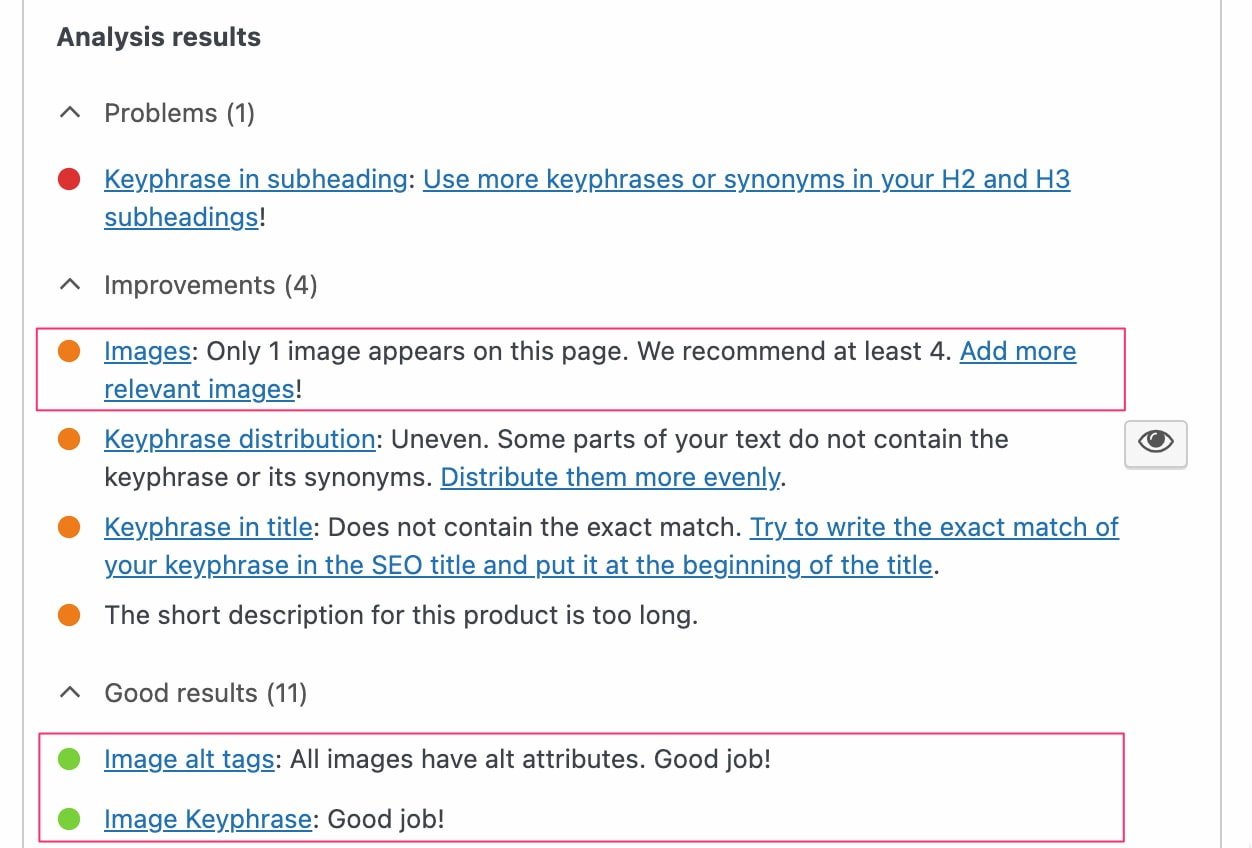This screenshot has height=848, width=1252.
Task: Click the red Keyphrase in subheading status bullet
Action: tap(69, 180)
